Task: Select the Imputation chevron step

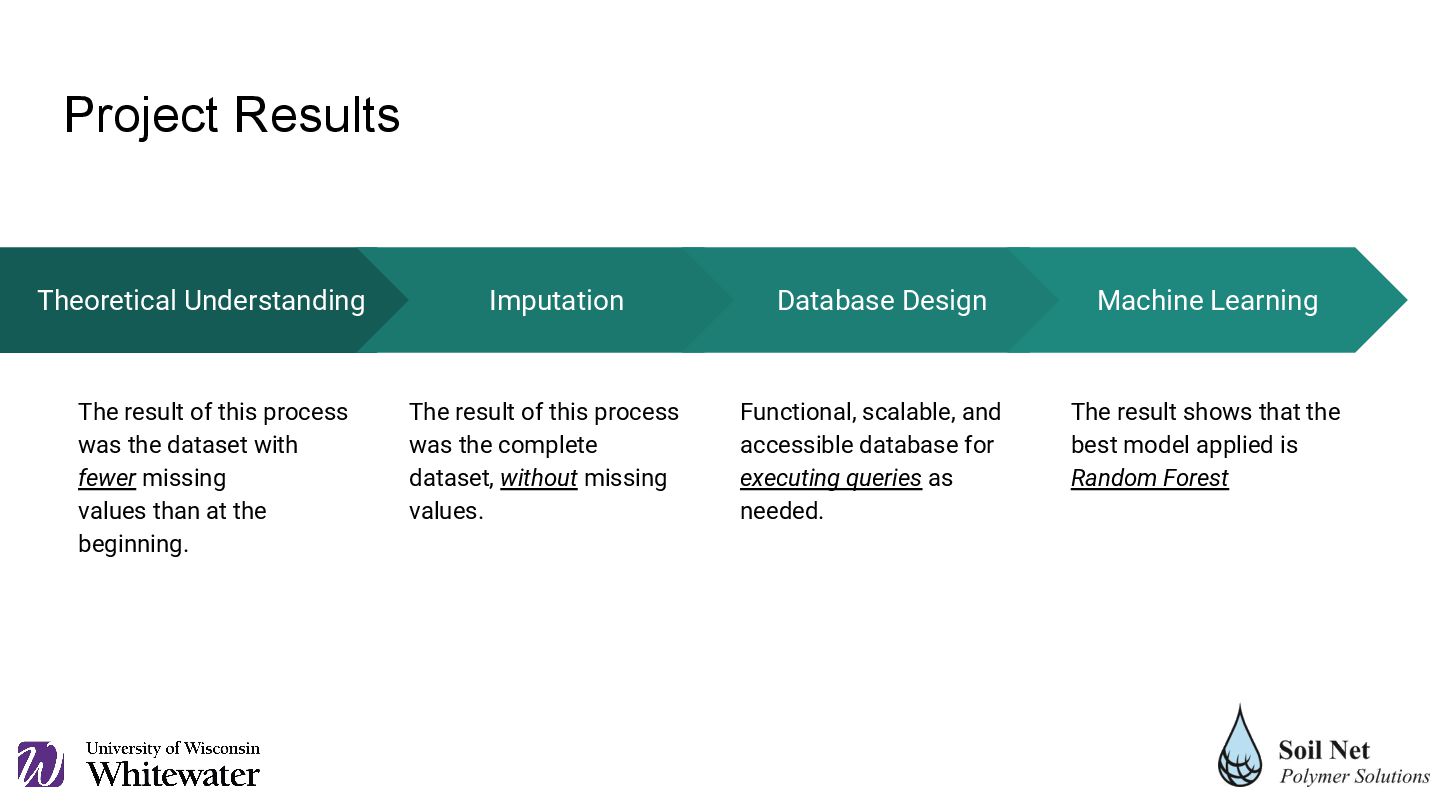Action: pos(556,300)
